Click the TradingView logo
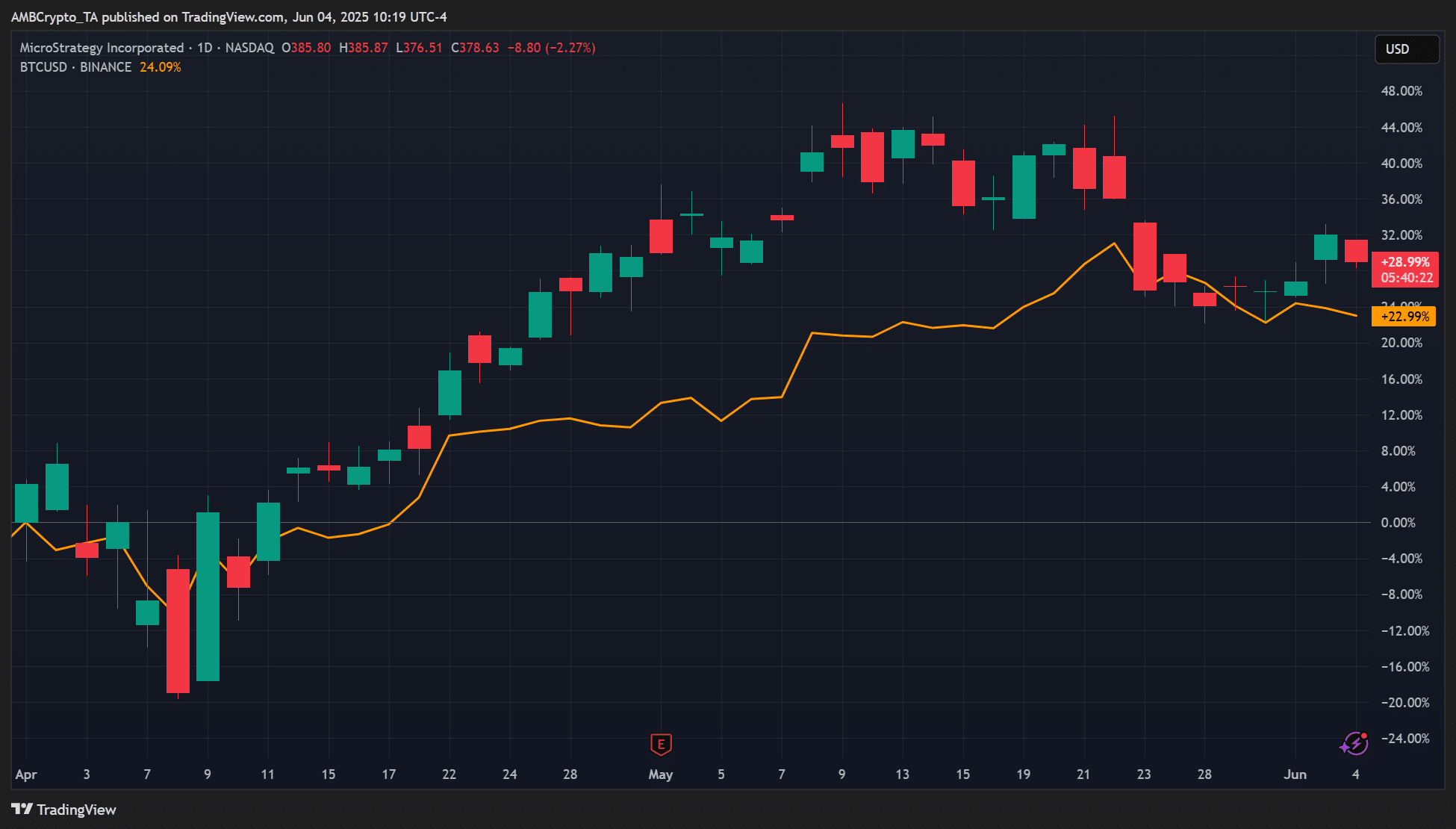1456x829 pixels. tap(63, 810)
